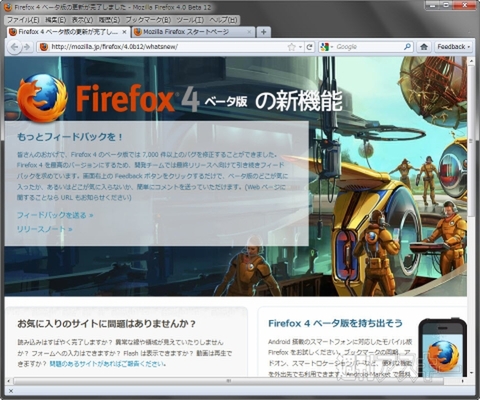
Task: Click the お気に入りのサイトに問題はありませんか？ heading
Action: (106, 324)
